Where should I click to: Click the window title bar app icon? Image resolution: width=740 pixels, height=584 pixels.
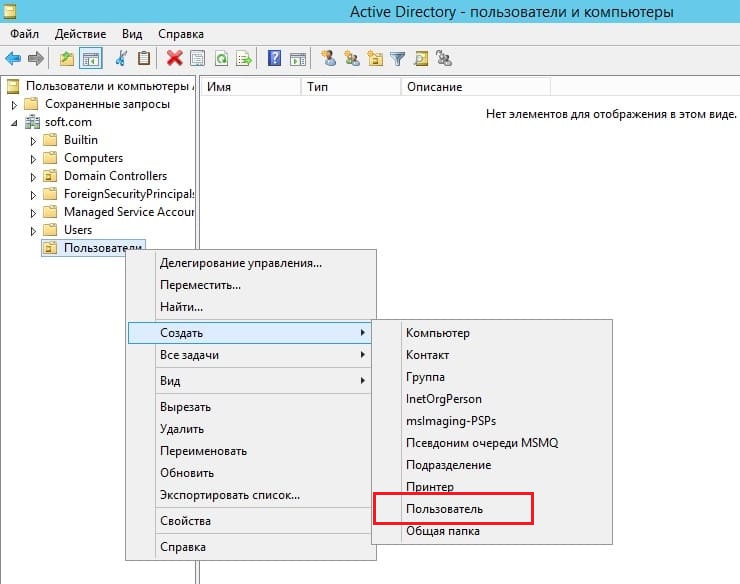click(x=10, y=11)
